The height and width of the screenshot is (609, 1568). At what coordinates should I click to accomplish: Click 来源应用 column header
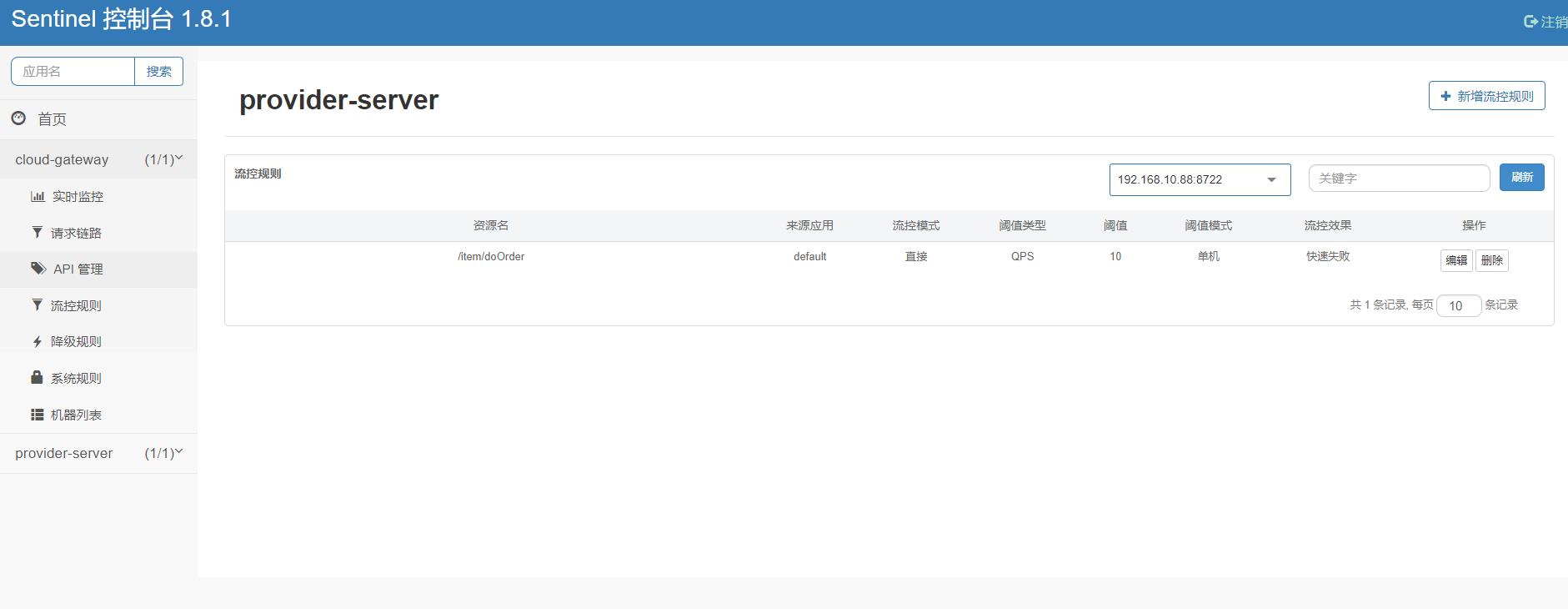(809, 225)
